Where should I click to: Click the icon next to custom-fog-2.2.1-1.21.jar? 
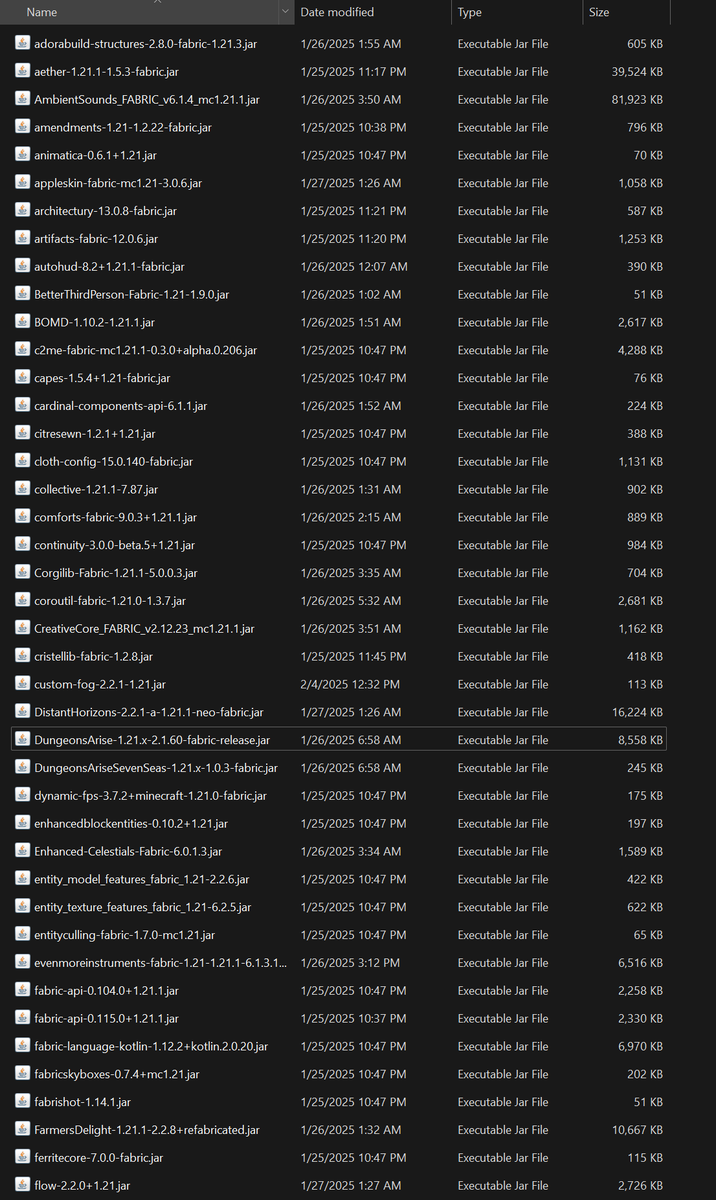click(23, 685)
